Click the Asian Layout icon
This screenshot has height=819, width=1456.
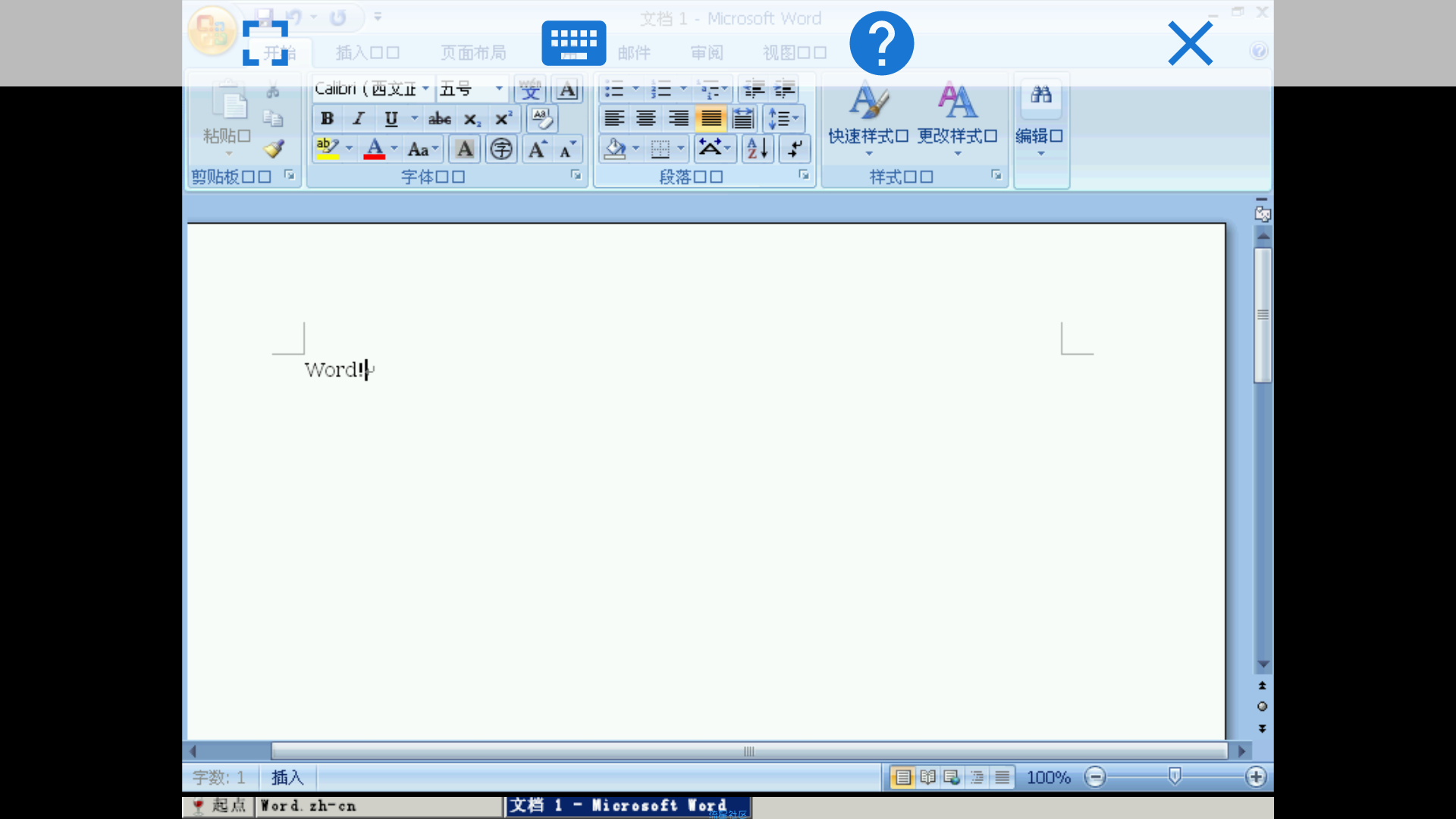coord(714,149)
